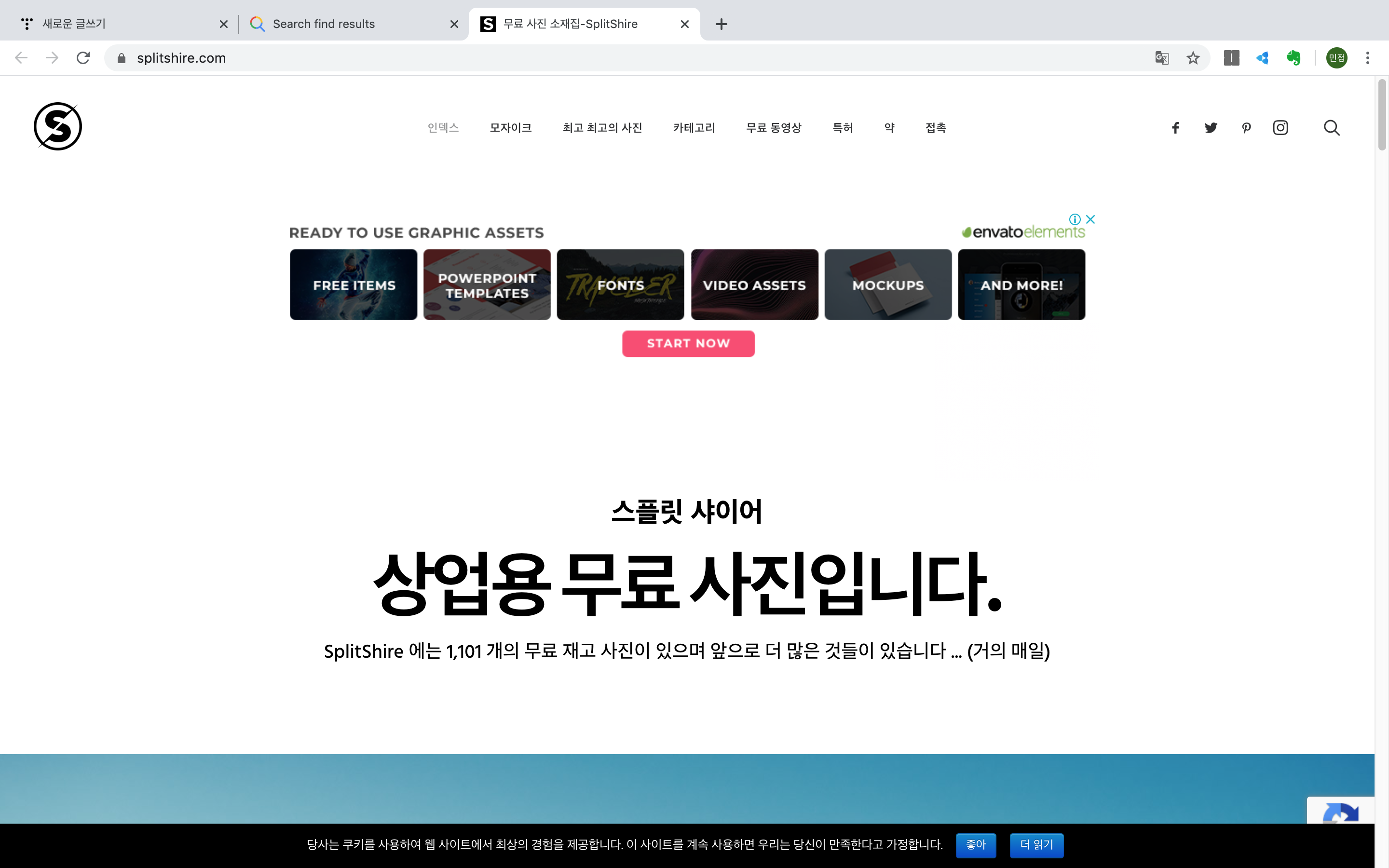Open the AND MORE! ad tile
The image size is (1389, 868).
click(1021, 285)
